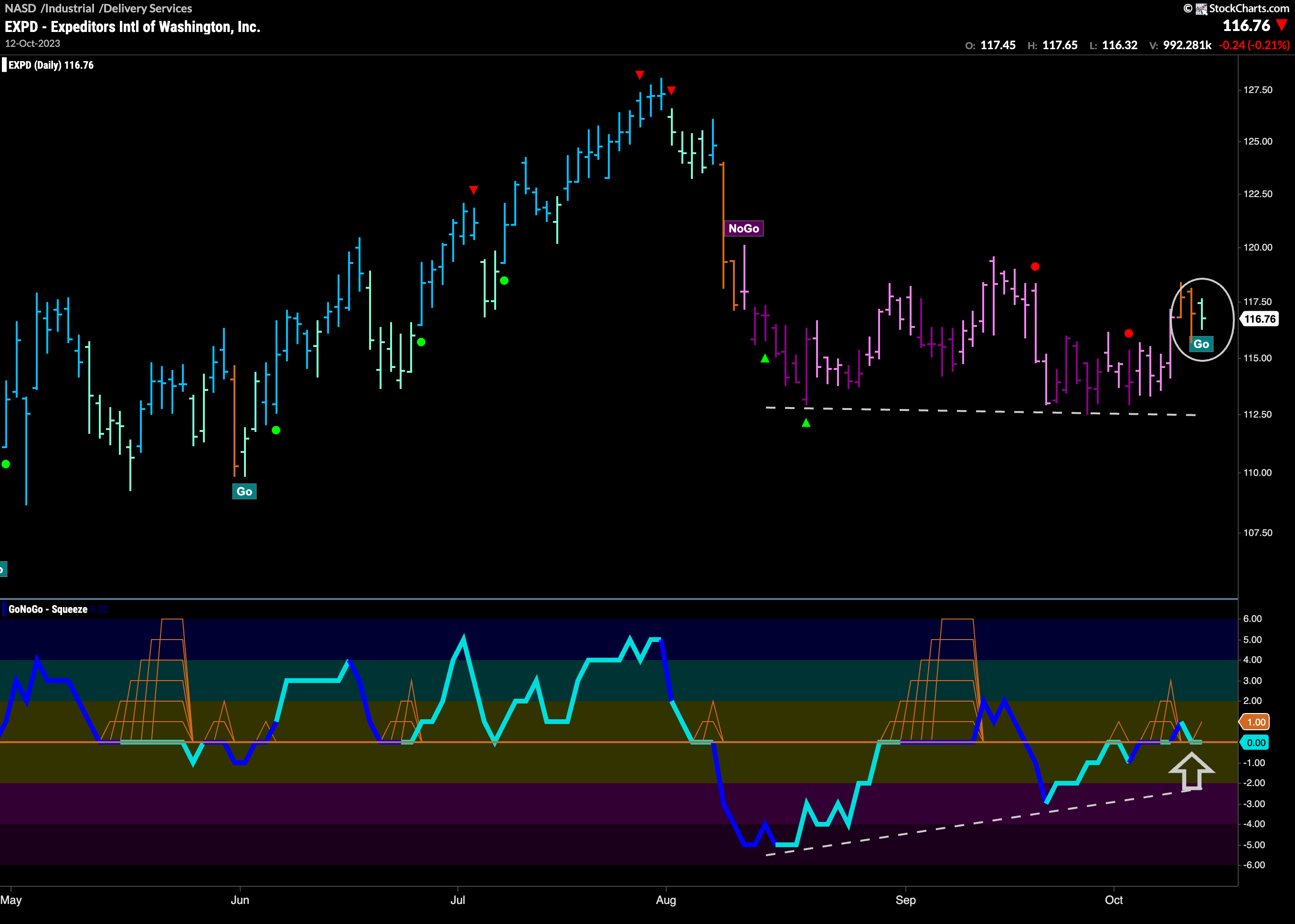
Task: Click the 115.00 price axis label
Action: pos(1258,358)
